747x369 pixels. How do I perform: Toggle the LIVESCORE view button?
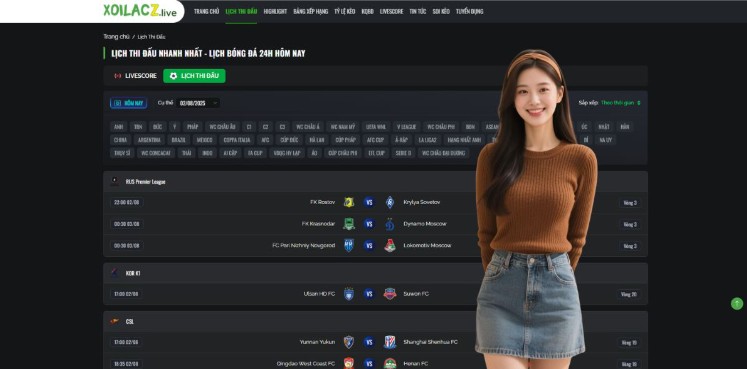[135, 76]
